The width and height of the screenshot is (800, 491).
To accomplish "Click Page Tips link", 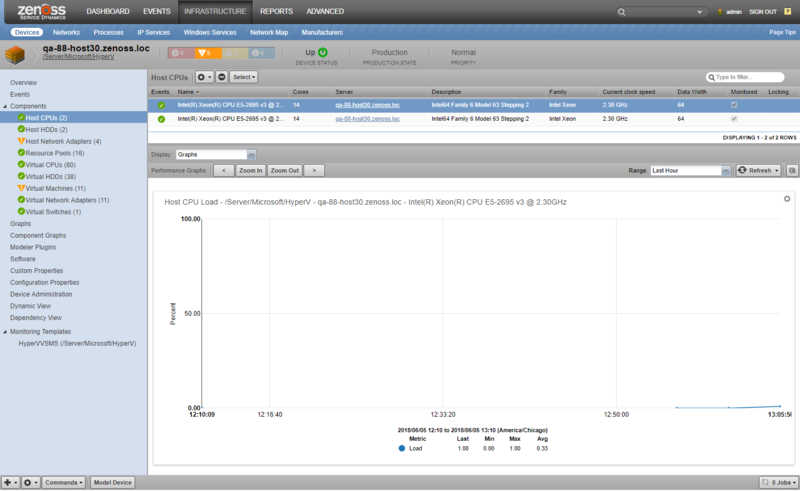I will point(782,32).
